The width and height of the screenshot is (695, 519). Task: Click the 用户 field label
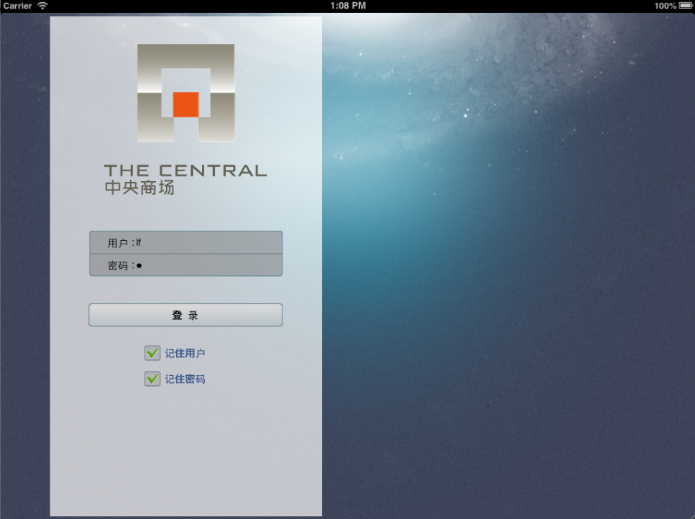point(119,243)
